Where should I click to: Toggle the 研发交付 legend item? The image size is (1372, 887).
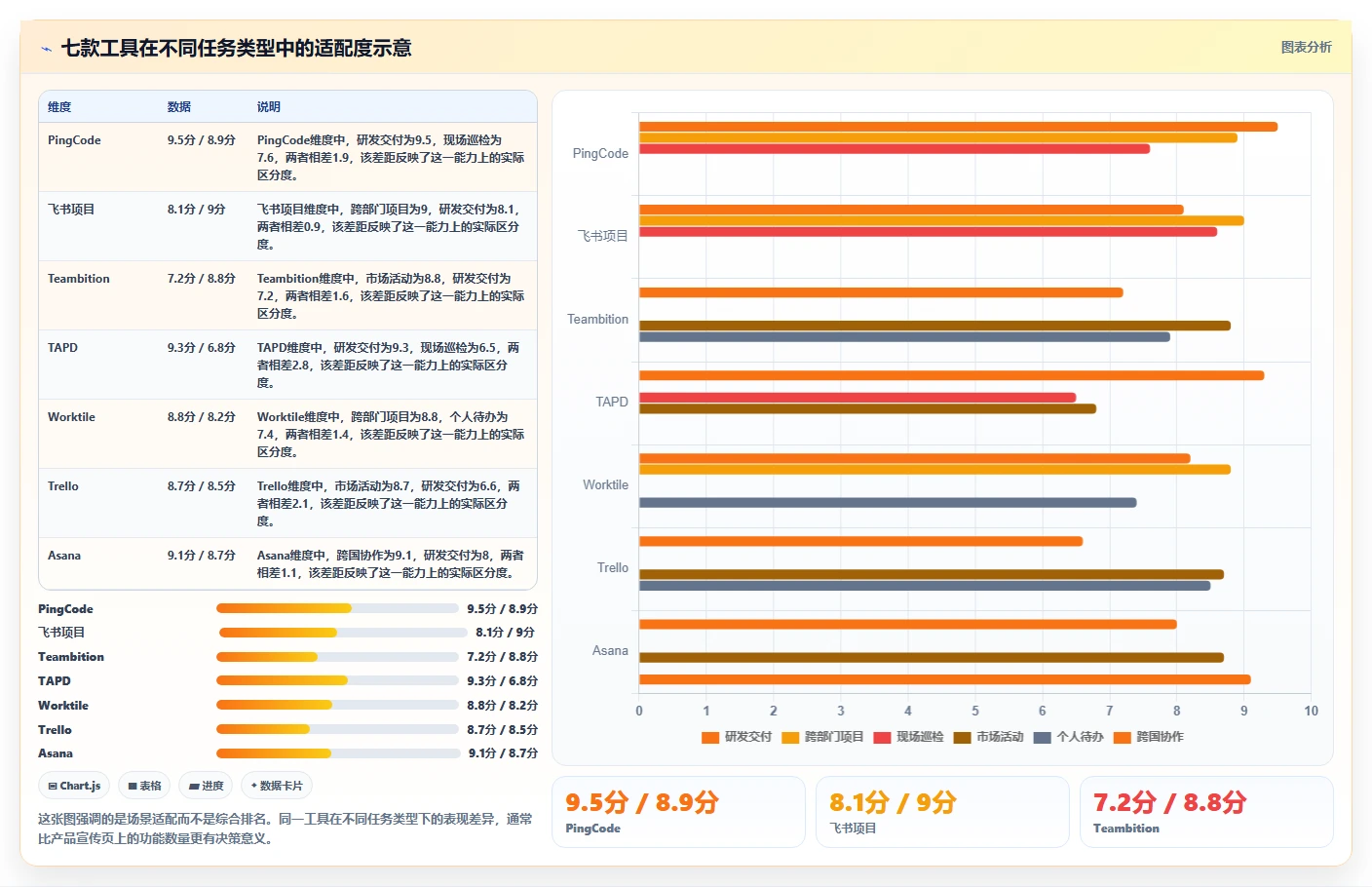pos(737,737)
